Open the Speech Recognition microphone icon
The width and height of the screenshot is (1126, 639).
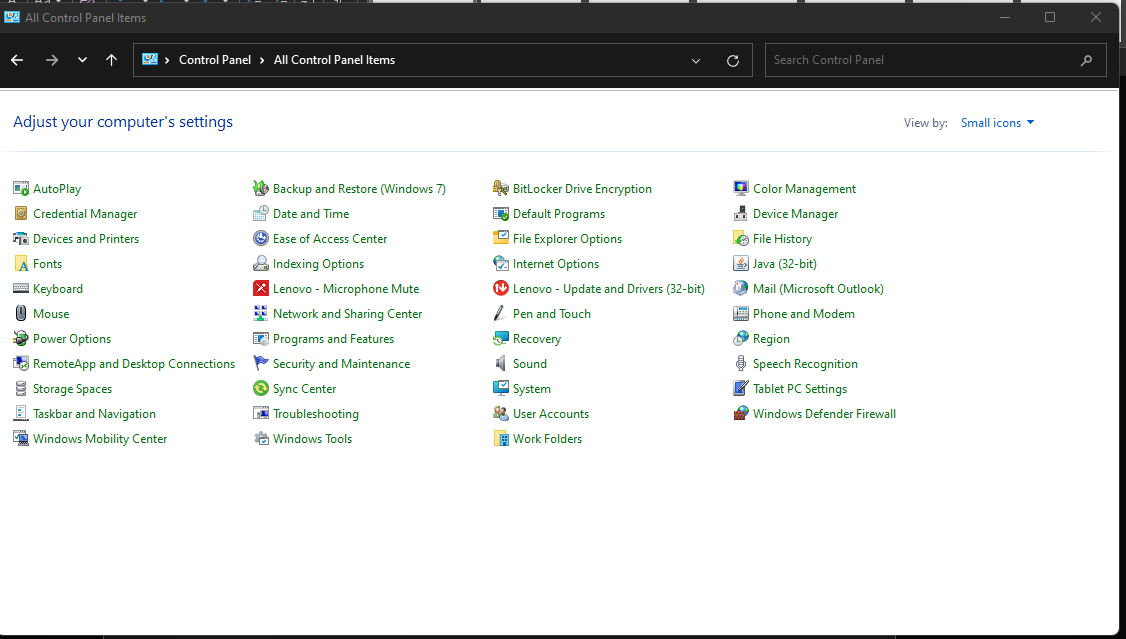[740, 364]
